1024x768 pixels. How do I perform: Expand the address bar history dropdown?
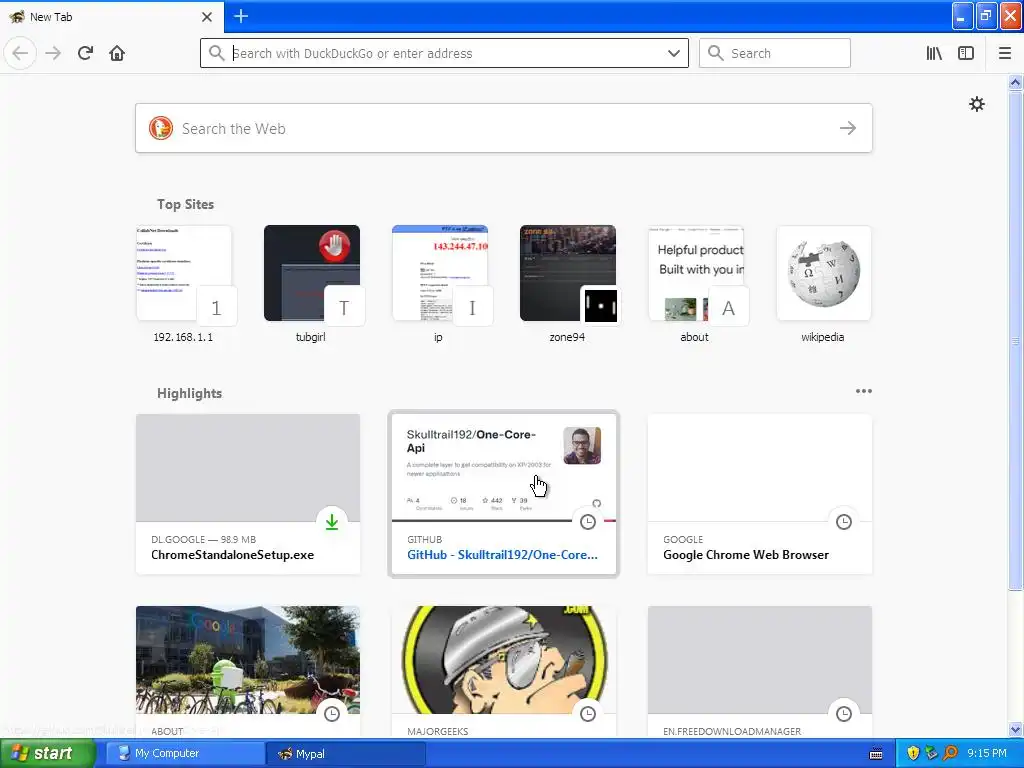pyautogui.click(x=674, y=53)
